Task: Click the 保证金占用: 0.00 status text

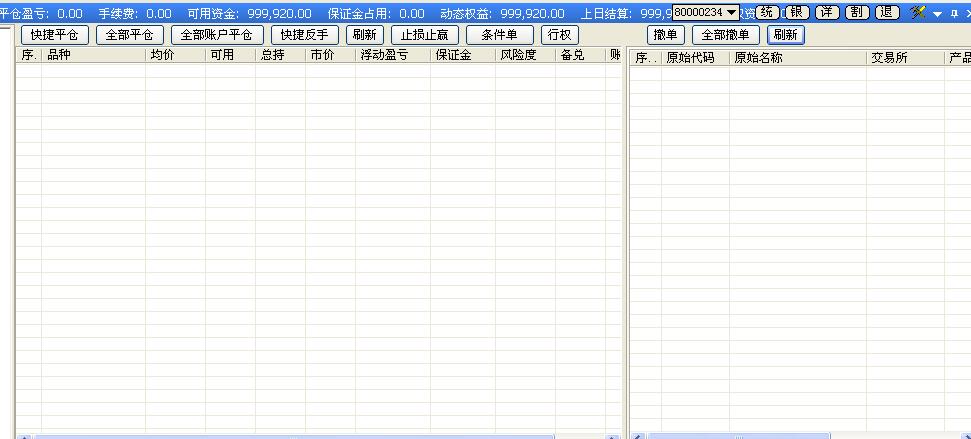Action: coord(377,14)
